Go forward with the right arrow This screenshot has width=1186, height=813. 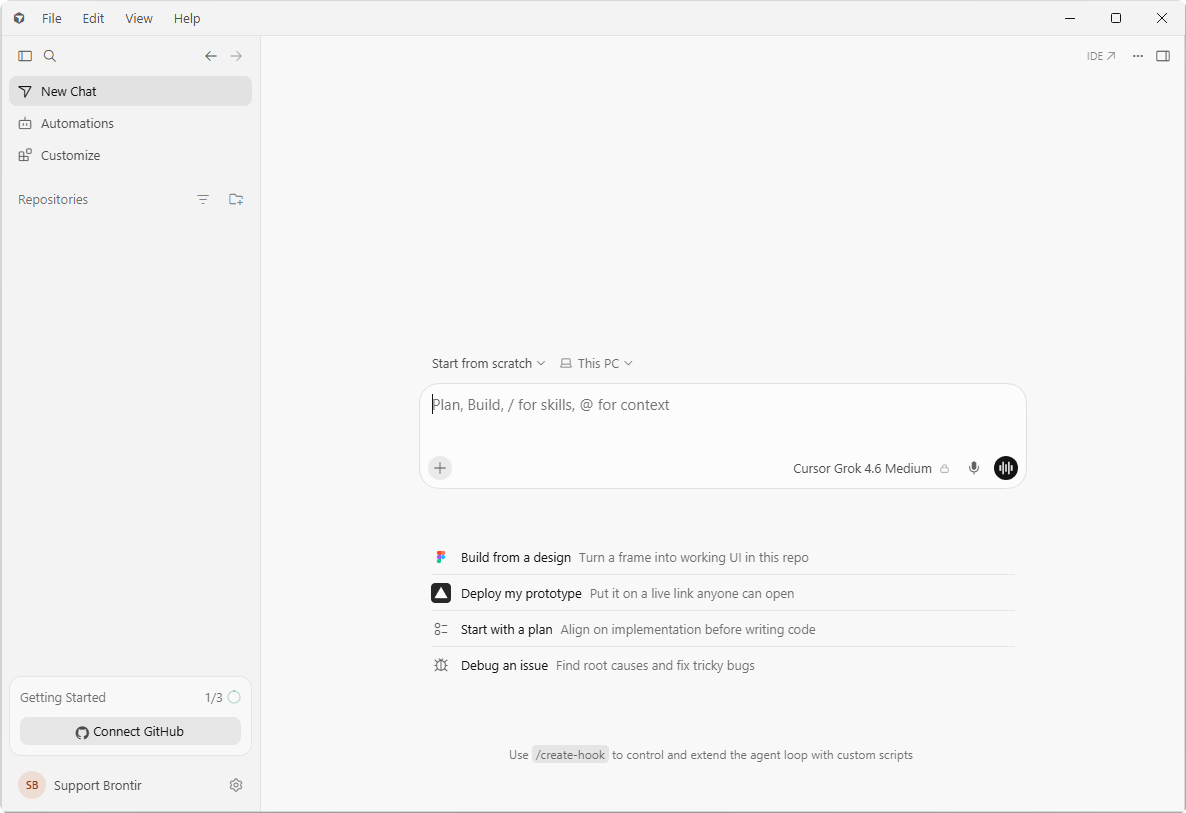click(236, 56)
